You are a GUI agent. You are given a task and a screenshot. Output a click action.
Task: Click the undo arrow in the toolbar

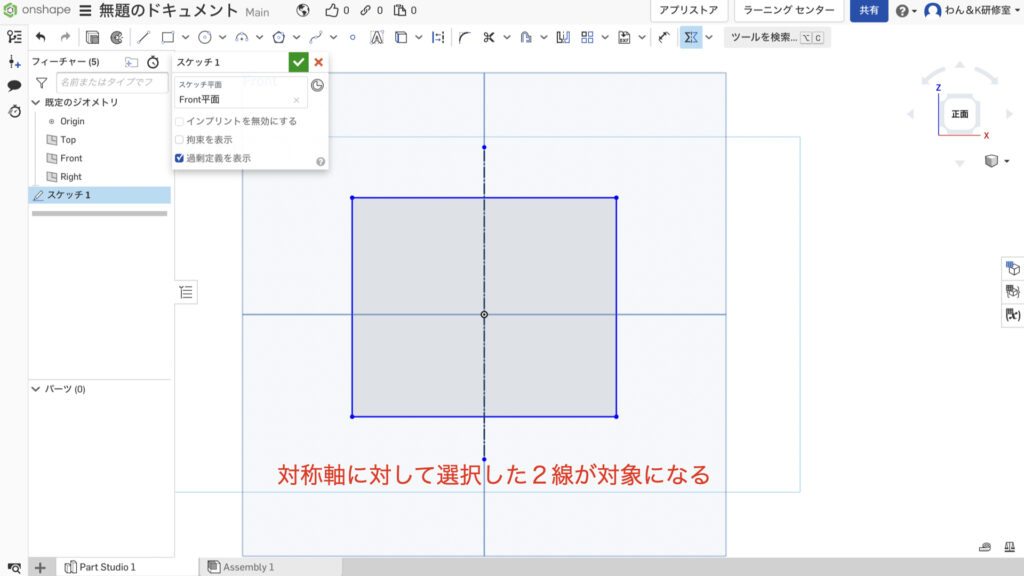click(40, 37)
